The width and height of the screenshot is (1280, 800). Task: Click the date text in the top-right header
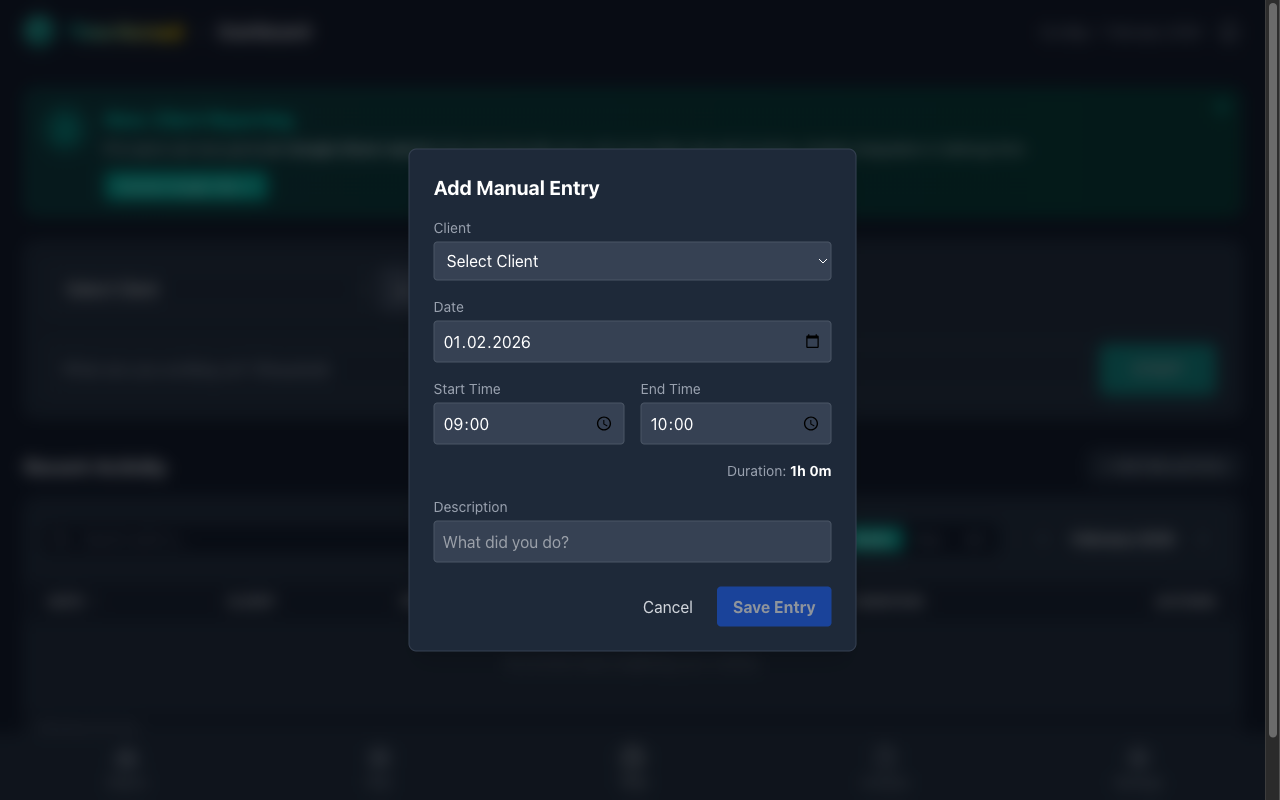click(1120, 32)
